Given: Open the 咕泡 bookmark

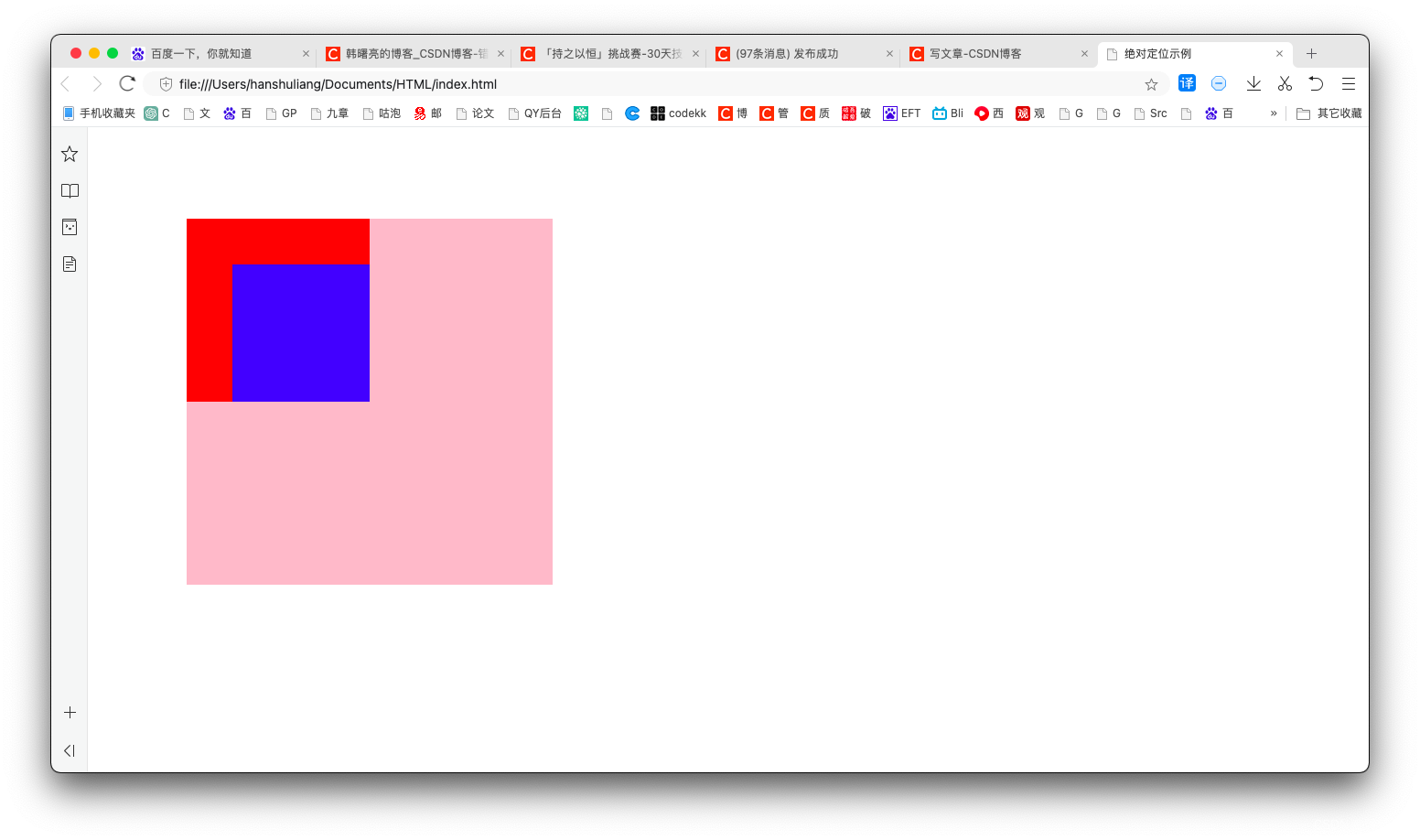Looking at the screenshot, I should coord(382,113).
